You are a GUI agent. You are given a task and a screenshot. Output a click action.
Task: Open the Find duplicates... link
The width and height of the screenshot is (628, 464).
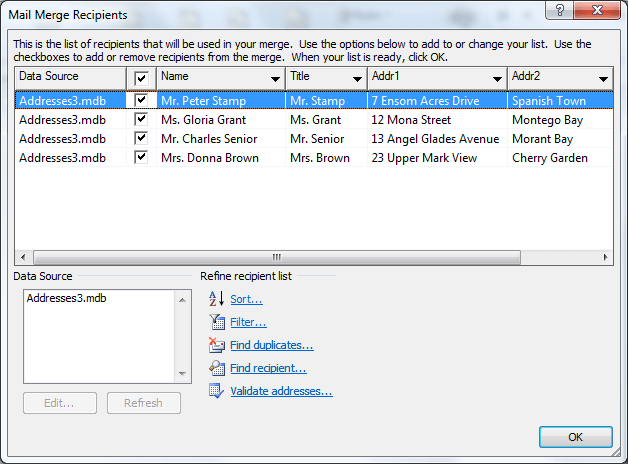point(272,345)
